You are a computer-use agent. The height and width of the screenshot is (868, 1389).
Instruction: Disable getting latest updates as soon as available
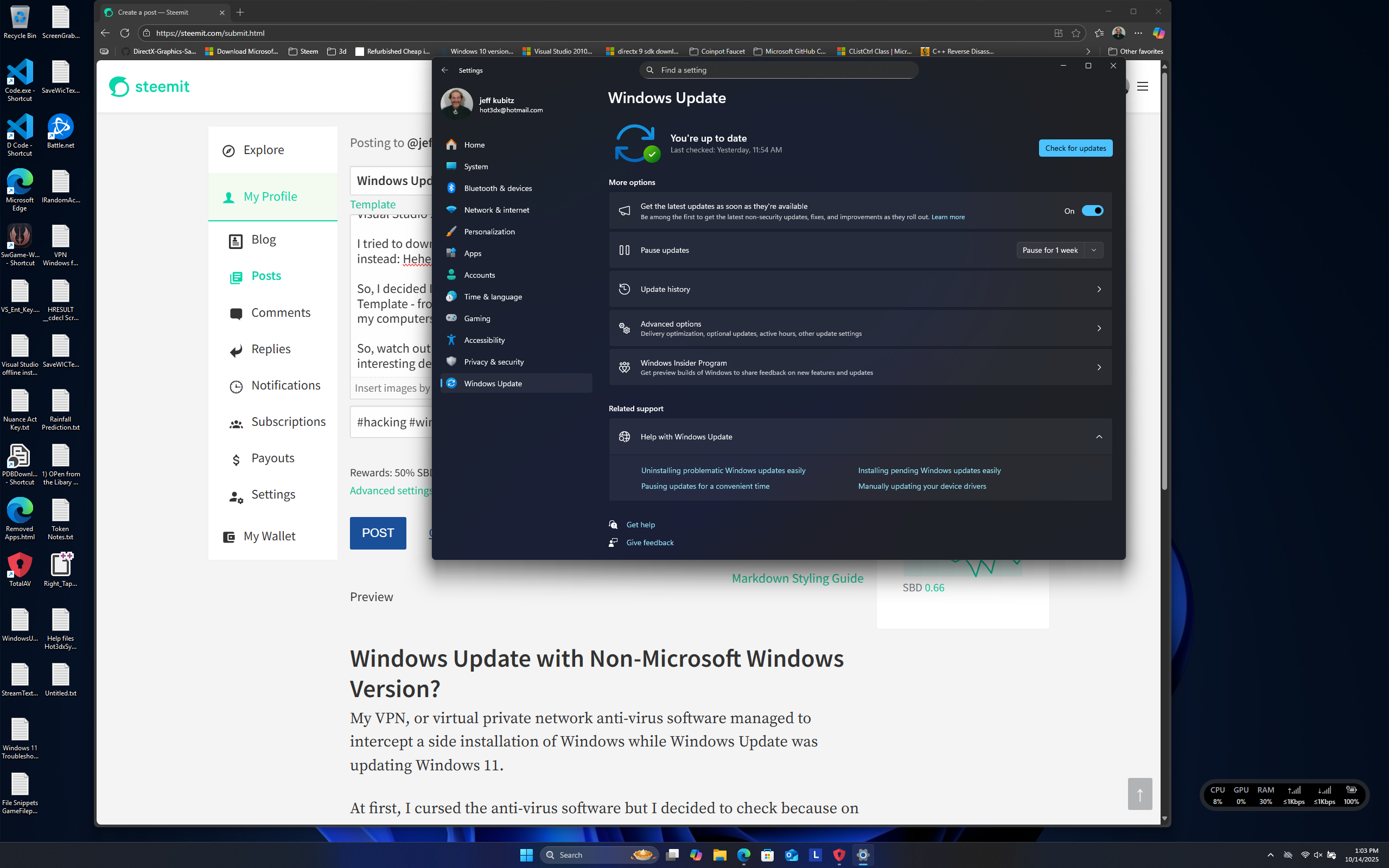[x=1093, y=210]
